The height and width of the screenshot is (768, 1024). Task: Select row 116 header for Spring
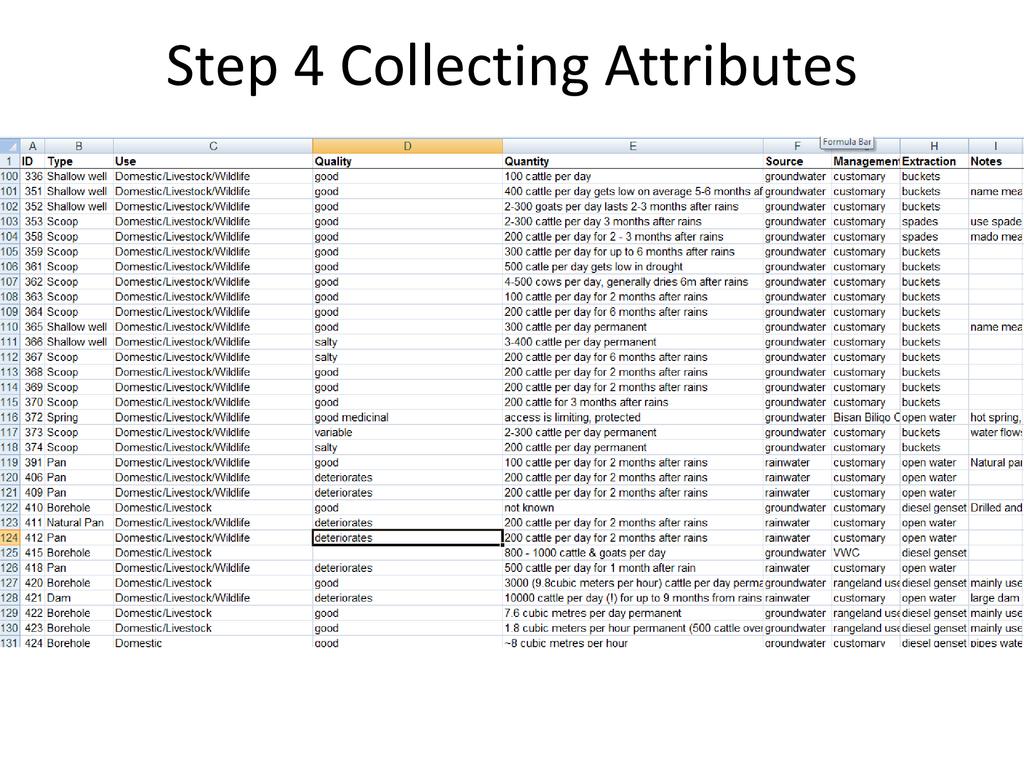(x=10, y=418)
